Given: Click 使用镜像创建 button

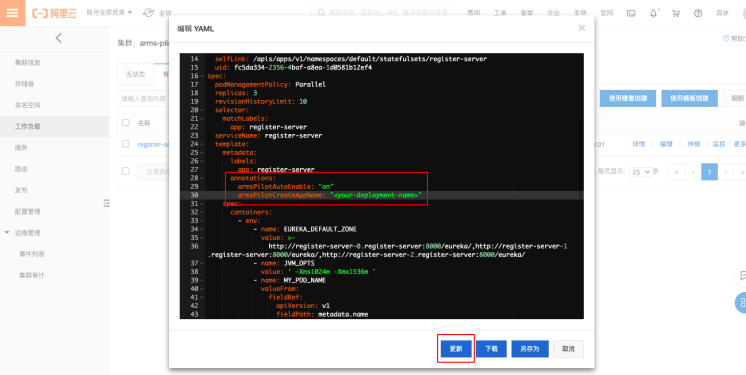Looking at the screenshot, I should [x=628, y=98].
